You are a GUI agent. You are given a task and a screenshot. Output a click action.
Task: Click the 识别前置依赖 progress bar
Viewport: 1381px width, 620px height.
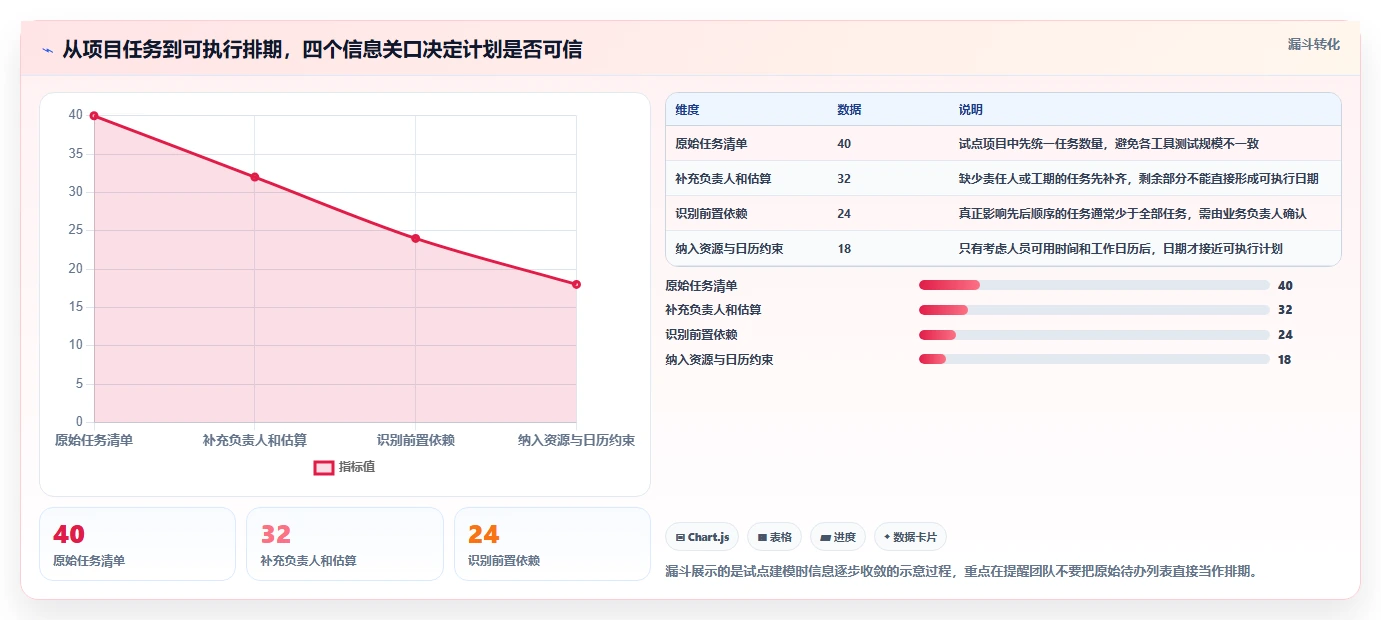[1094, 335]
